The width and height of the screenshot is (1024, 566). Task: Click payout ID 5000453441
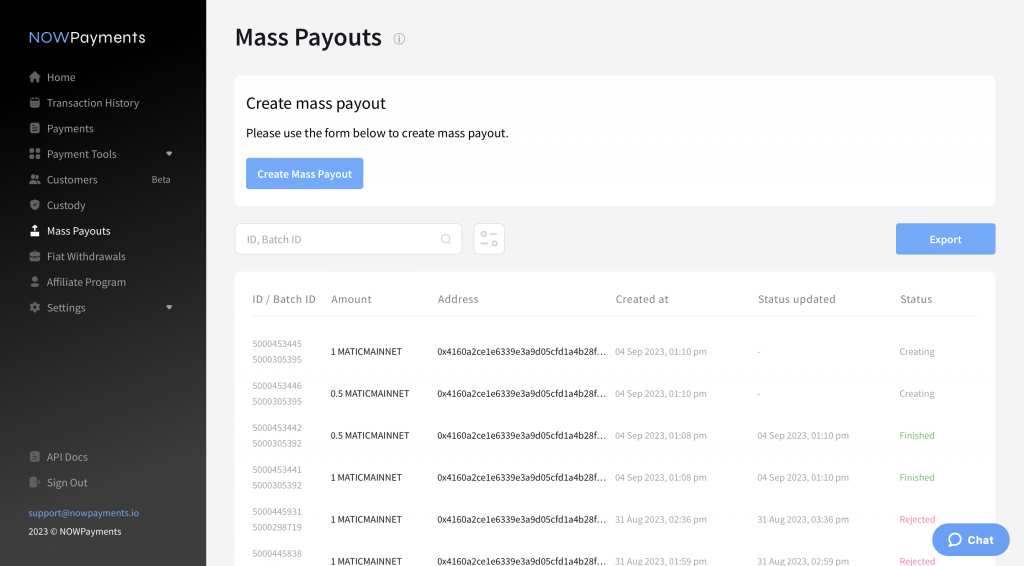coord(277,469)
